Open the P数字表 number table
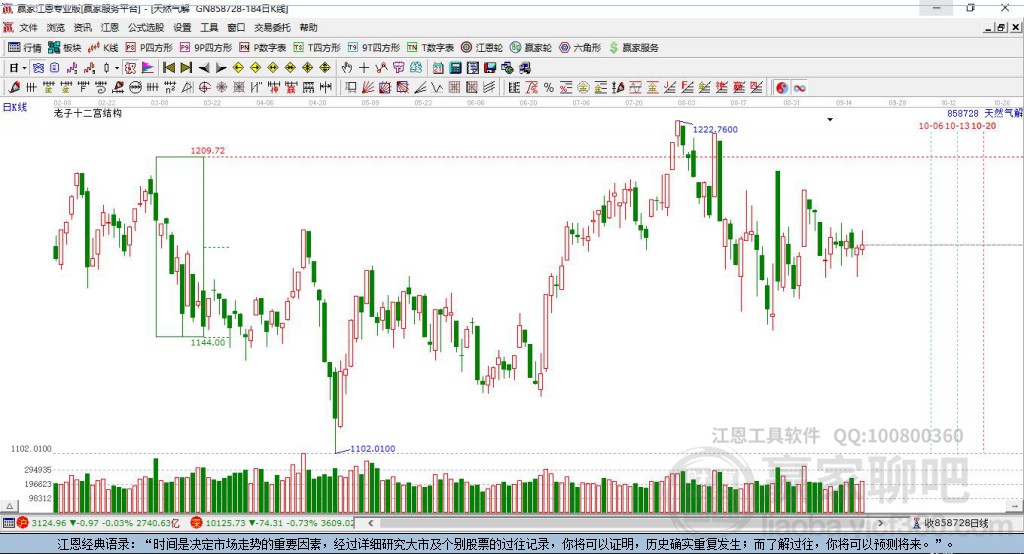 click(263, 48)
